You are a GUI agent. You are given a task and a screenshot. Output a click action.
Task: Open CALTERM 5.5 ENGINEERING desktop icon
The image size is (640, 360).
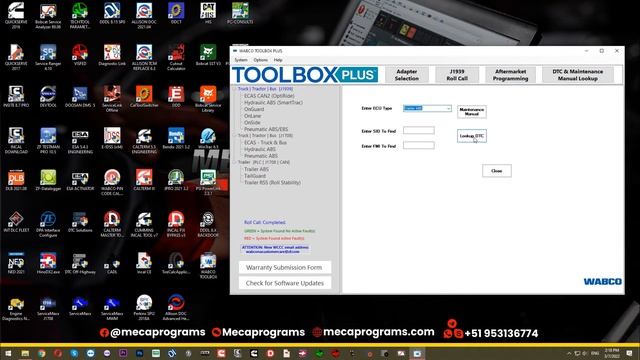click(144, 140)
